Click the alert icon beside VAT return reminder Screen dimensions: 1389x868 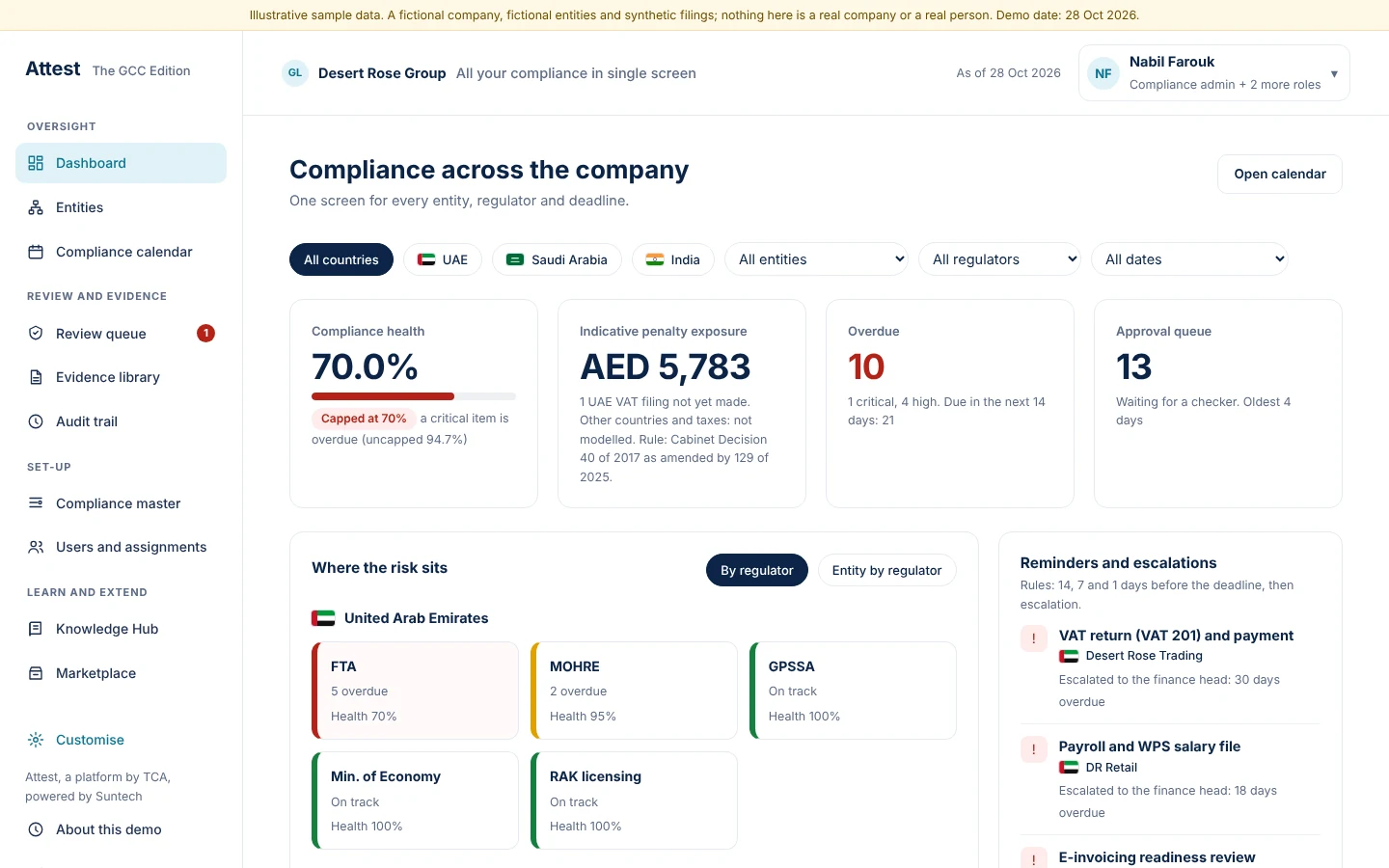click(x=1034, y=638)
